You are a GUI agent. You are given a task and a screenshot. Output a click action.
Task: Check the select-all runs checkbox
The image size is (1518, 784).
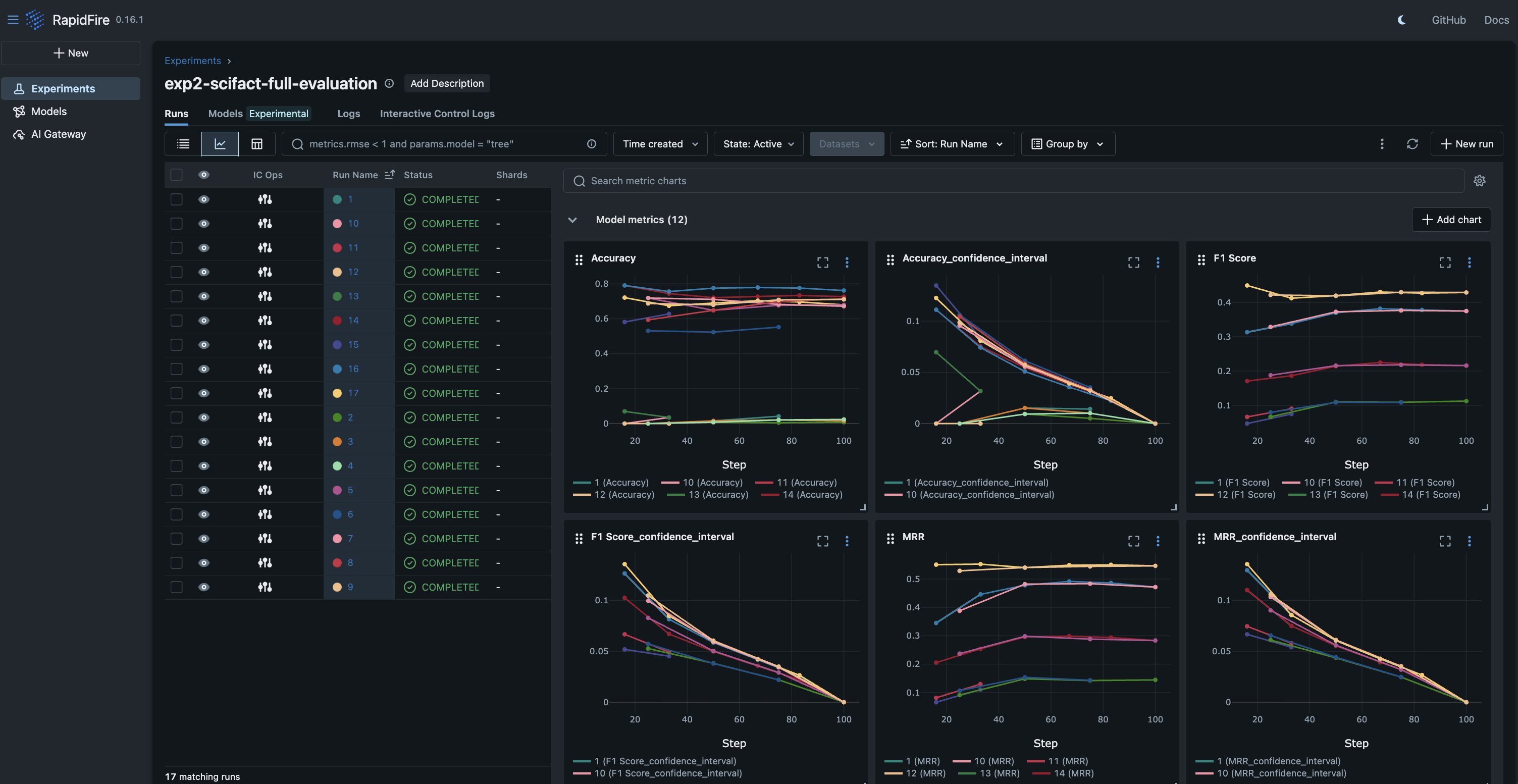(176, 175)
